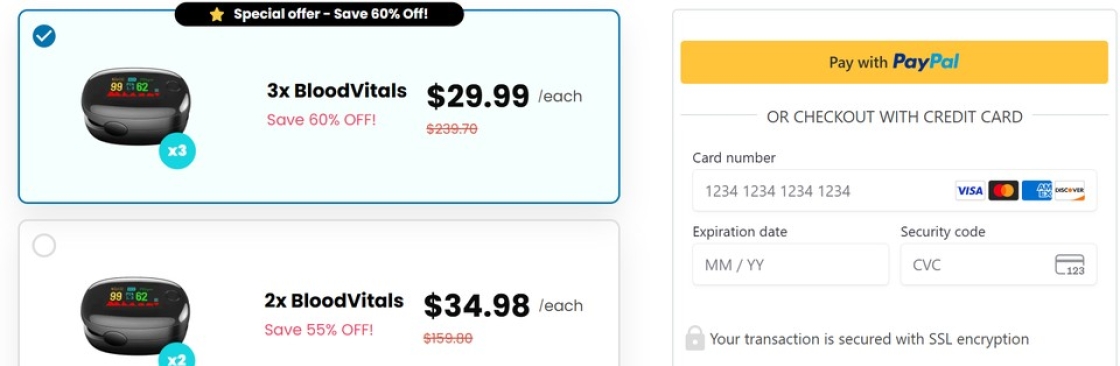Pay with PayPal button
Image resolution: width=1120 pixels, height=366 pixels.
[894, 62]
